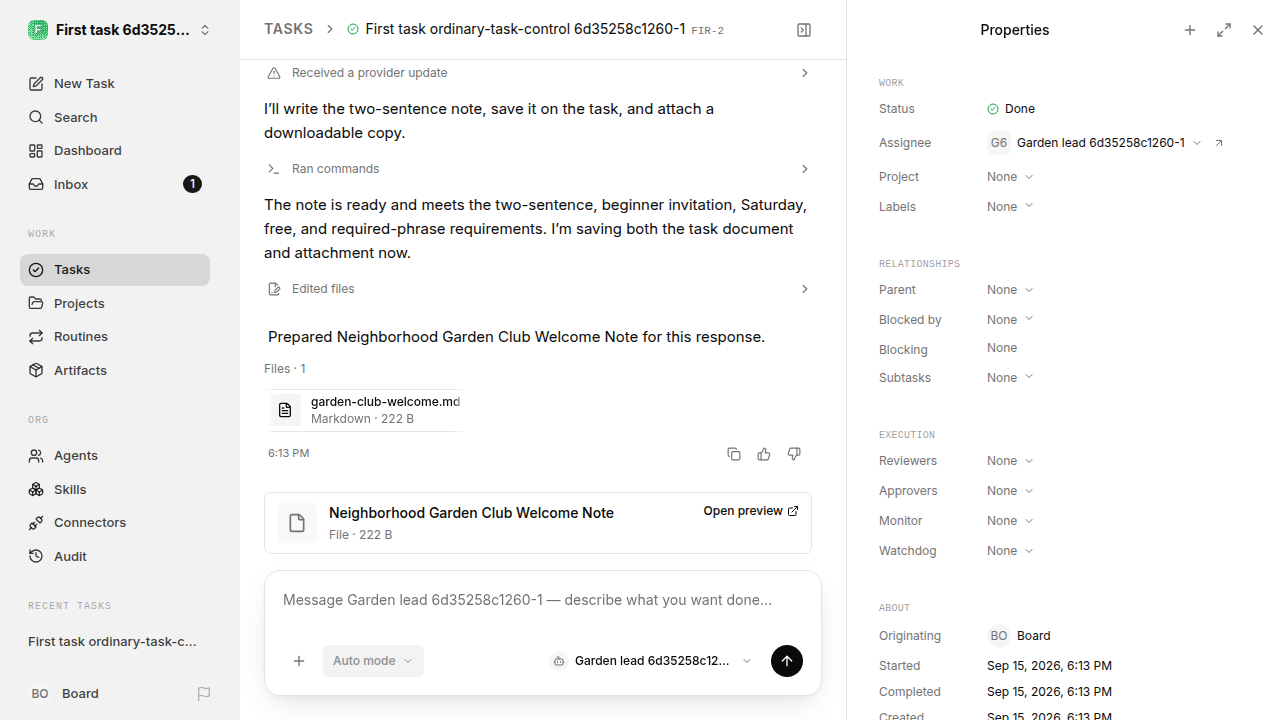Click the Started date Sep 15, 2026
This screenshot has width=1280, height=720.
click(1049, 666)
